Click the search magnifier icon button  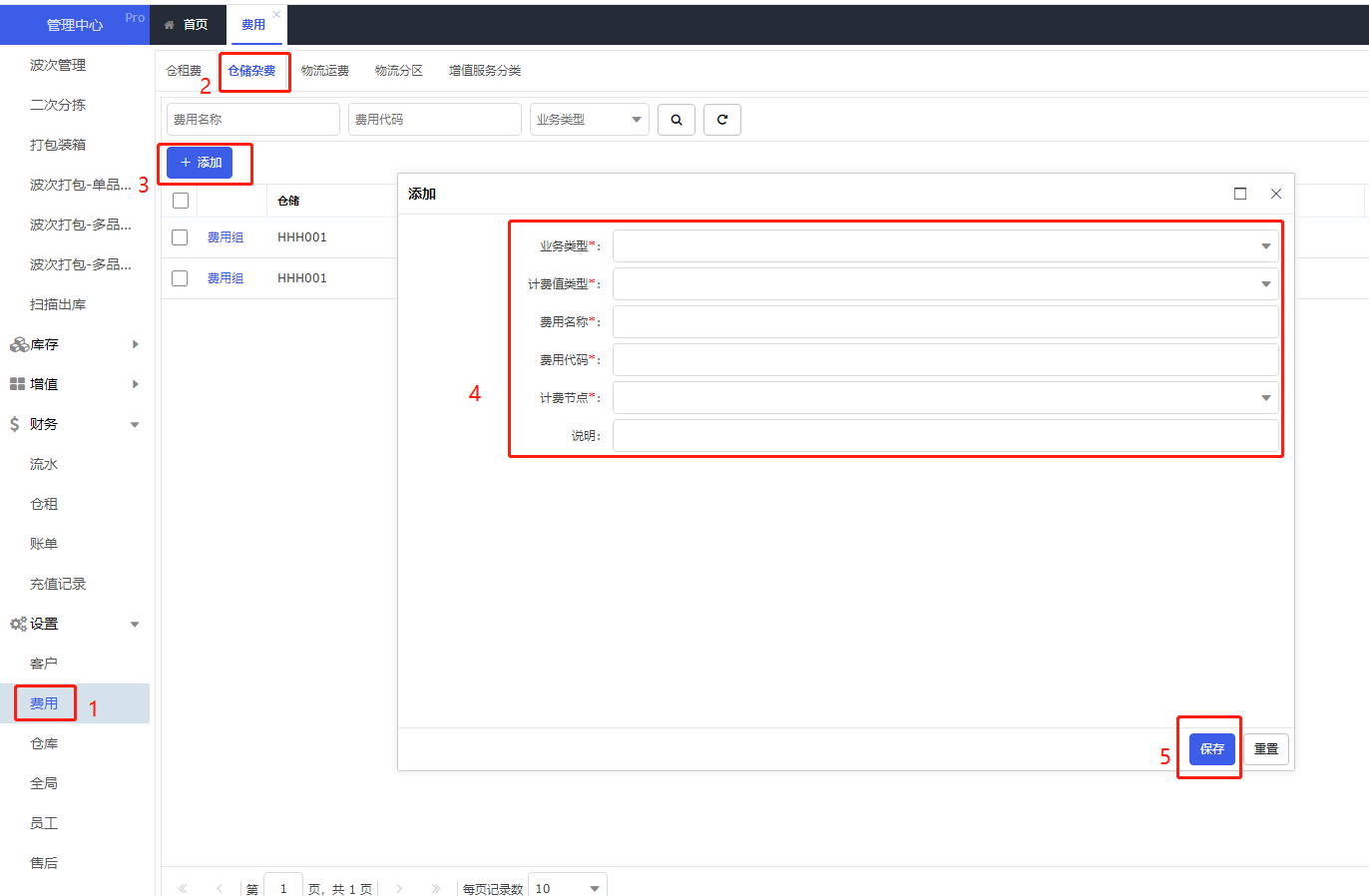point(677,120)
